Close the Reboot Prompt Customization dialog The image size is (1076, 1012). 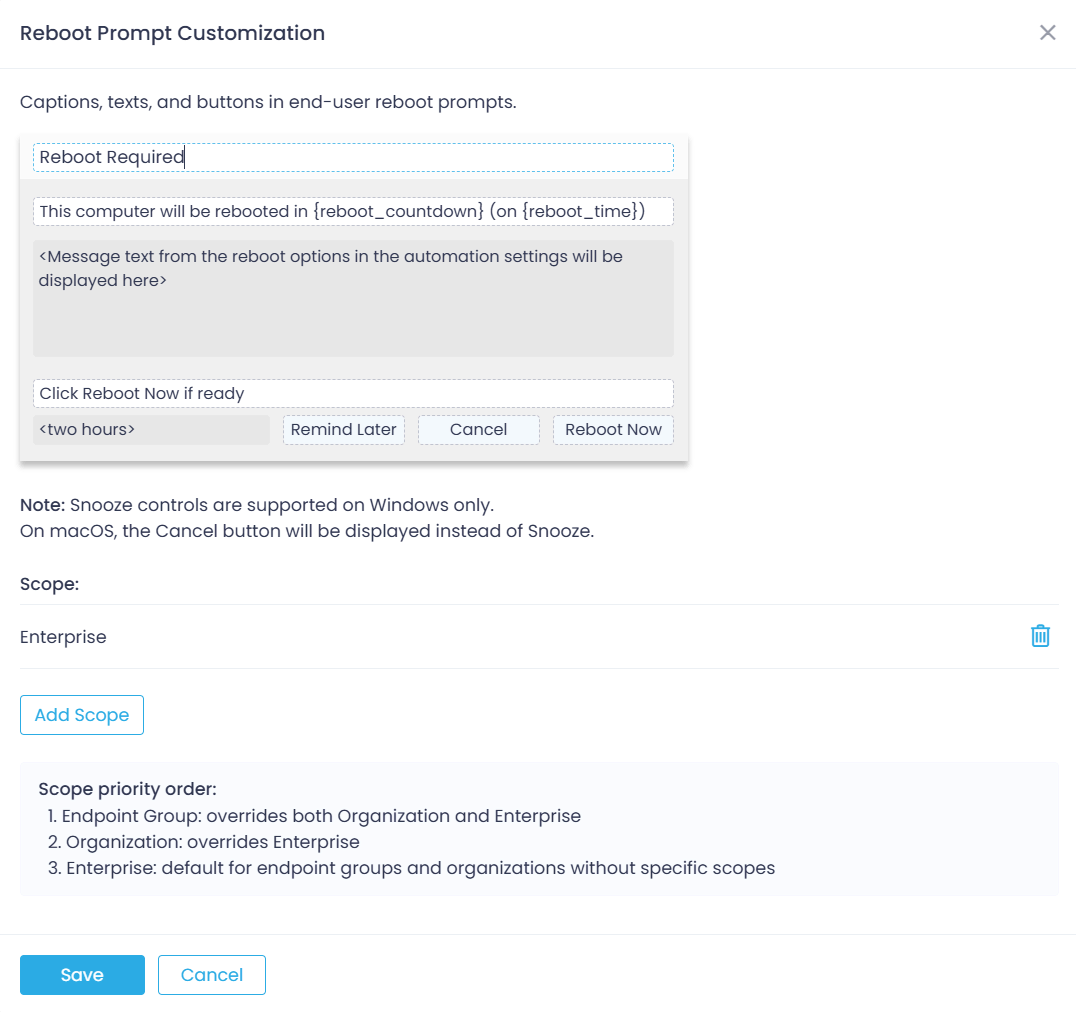(x=1047, y=32)
